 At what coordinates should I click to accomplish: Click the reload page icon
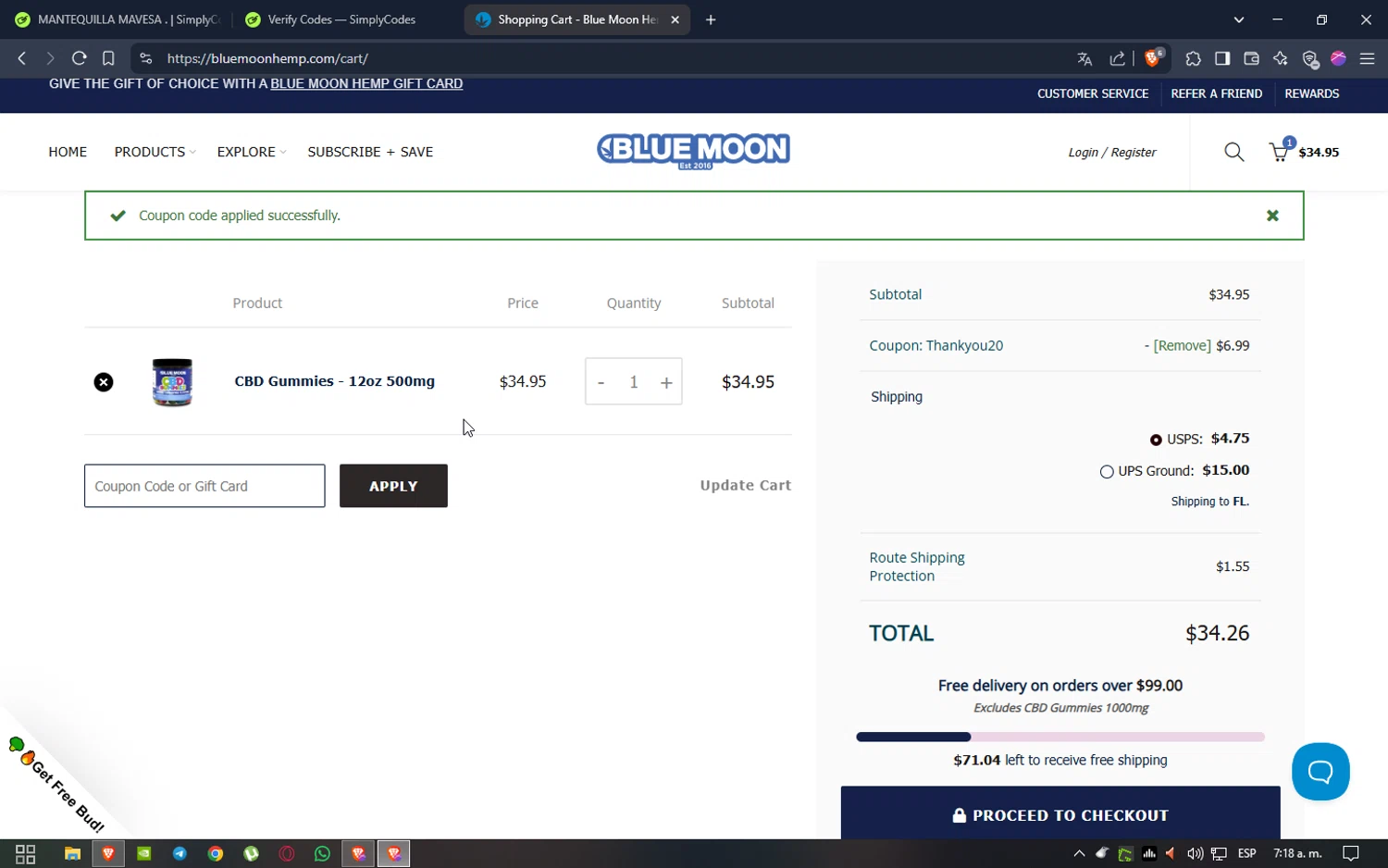(x=80, y=58)
